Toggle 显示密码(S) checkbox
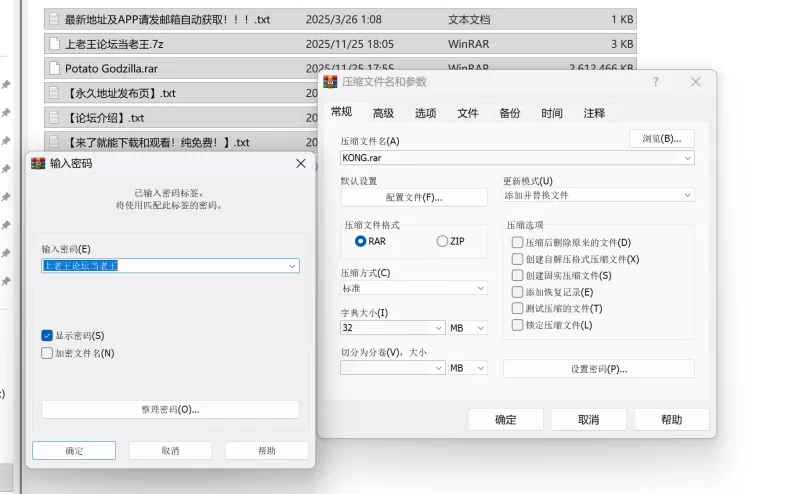 (x=47, y=335)
